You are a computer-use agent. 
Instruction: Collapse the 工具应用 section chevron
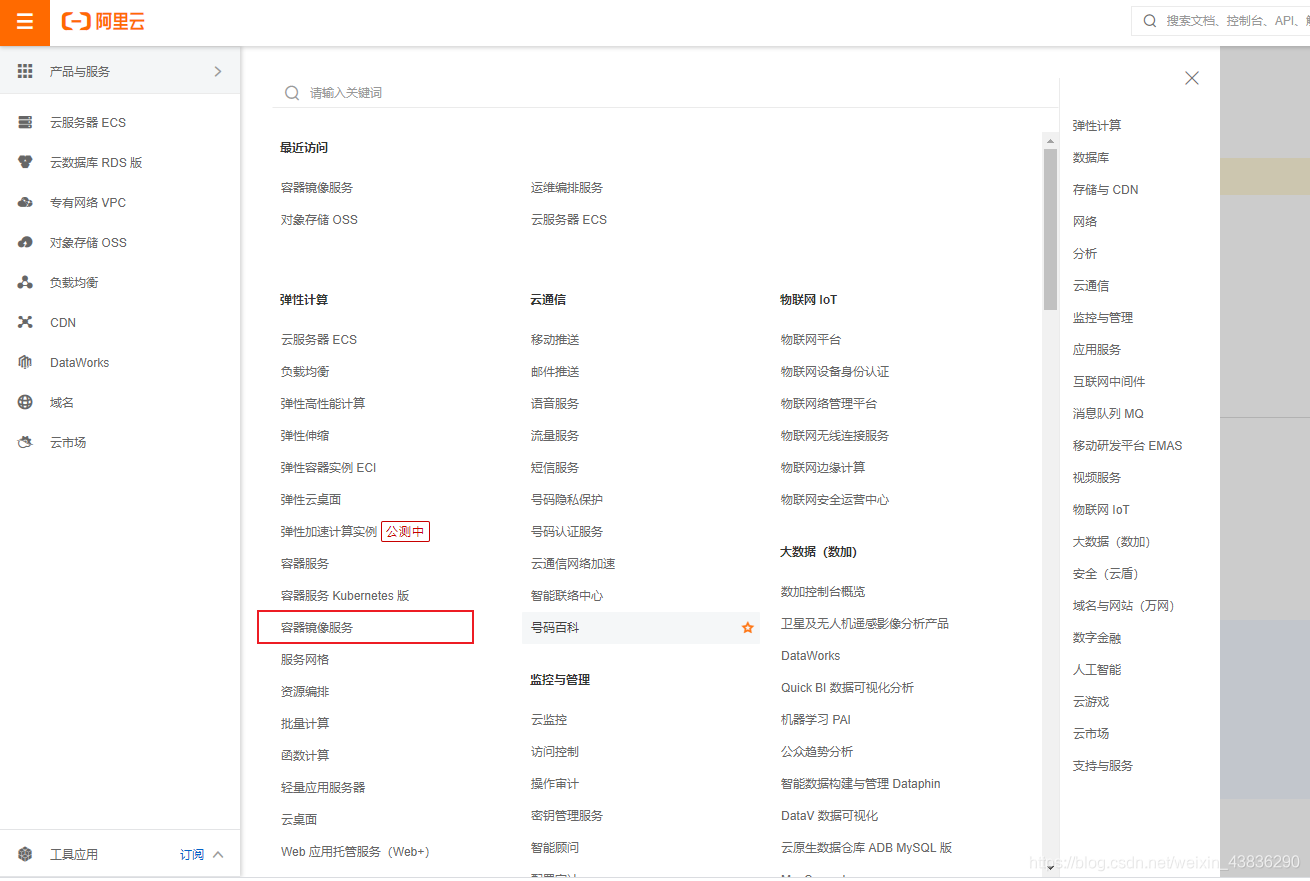pyautogui.click(x=218, y=854)
